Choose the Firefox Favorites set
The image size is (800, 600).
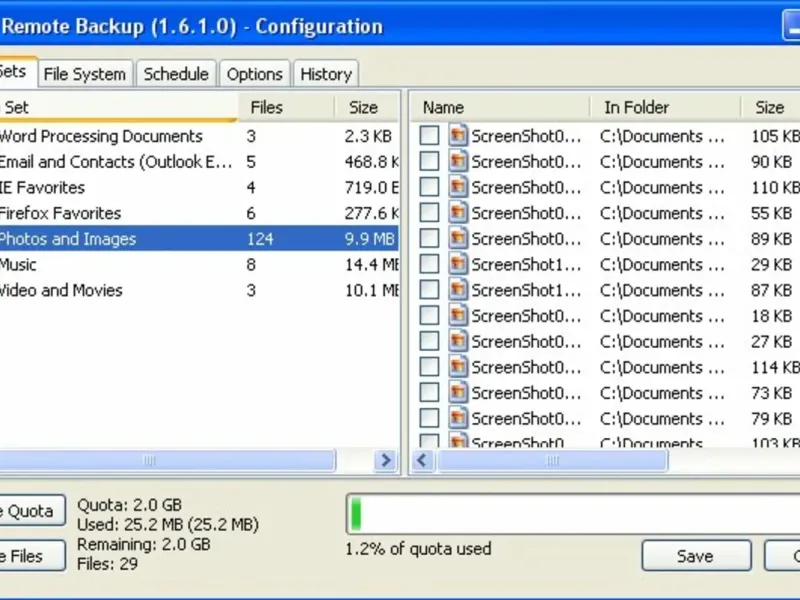(60, 213)
